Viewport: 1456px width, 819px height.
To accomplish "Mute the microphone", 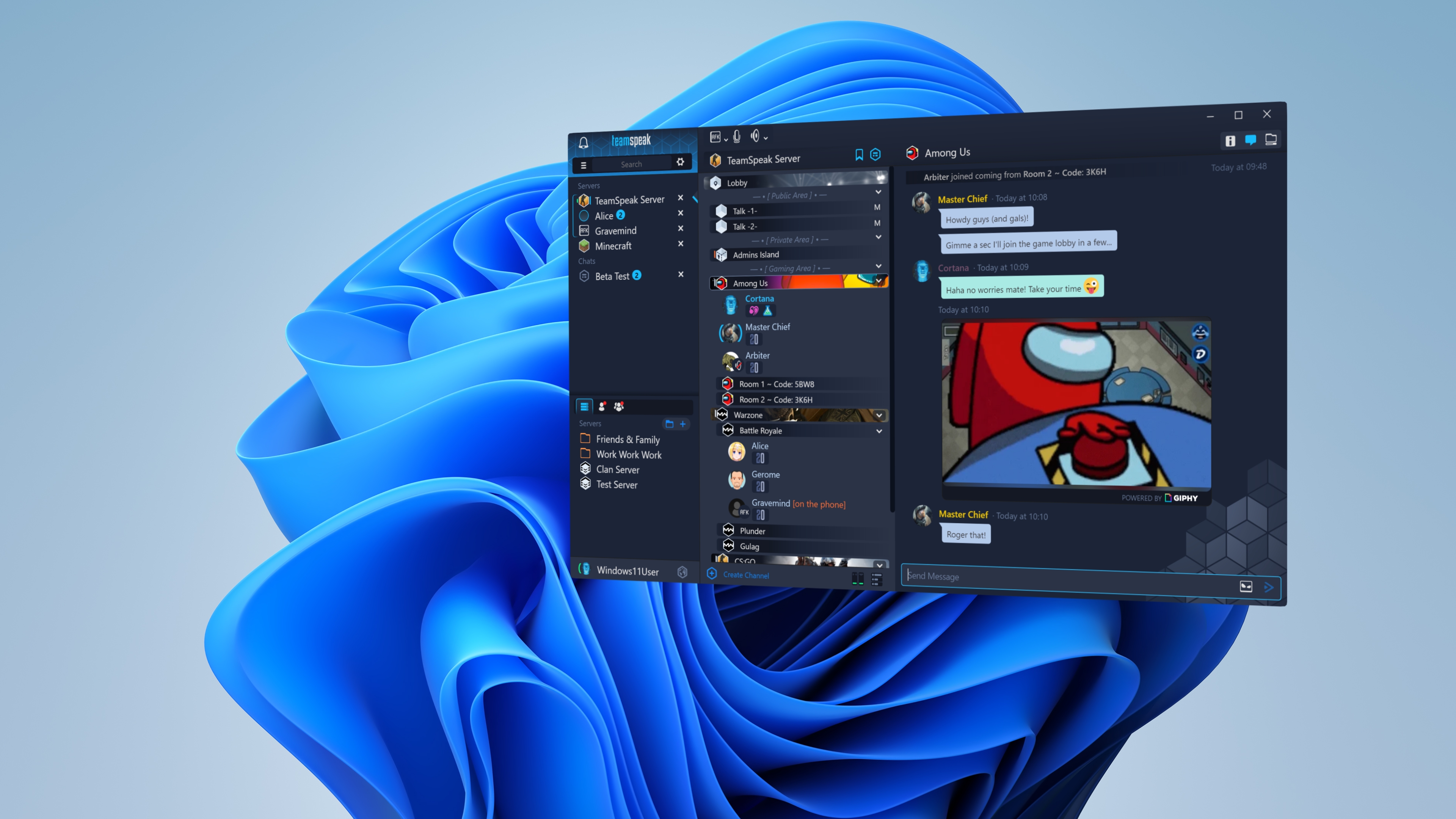I will click(x=736, y=137).
